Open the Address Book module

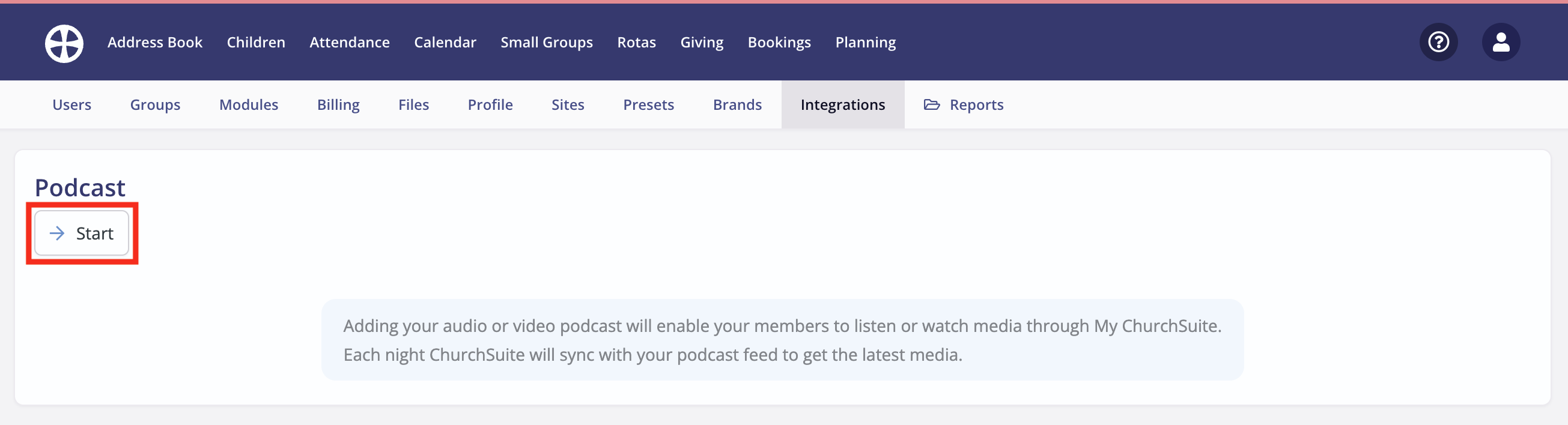click(x=154, y=43)
